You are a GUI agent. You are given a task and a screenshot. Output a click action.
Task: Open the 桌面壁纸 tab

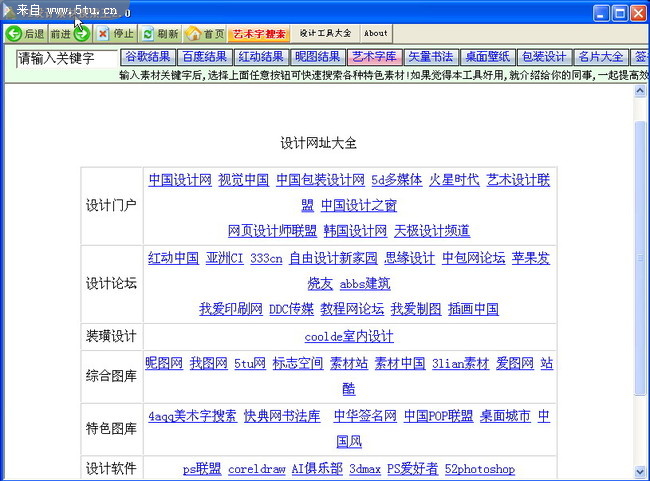click(x=487, y=57)
